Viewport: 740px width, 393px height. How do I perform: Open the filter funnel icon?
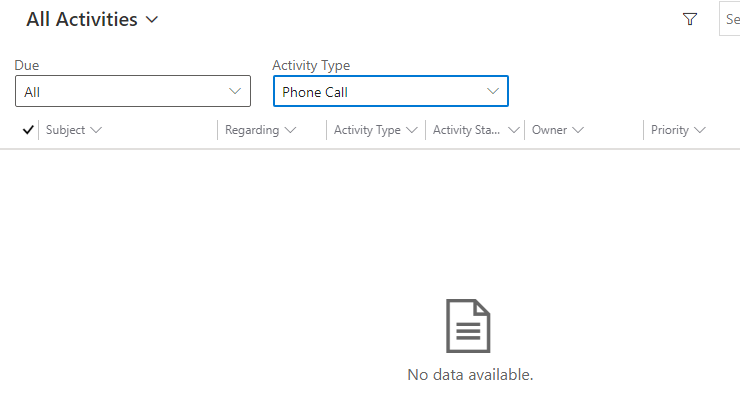[x=690, y=19]
